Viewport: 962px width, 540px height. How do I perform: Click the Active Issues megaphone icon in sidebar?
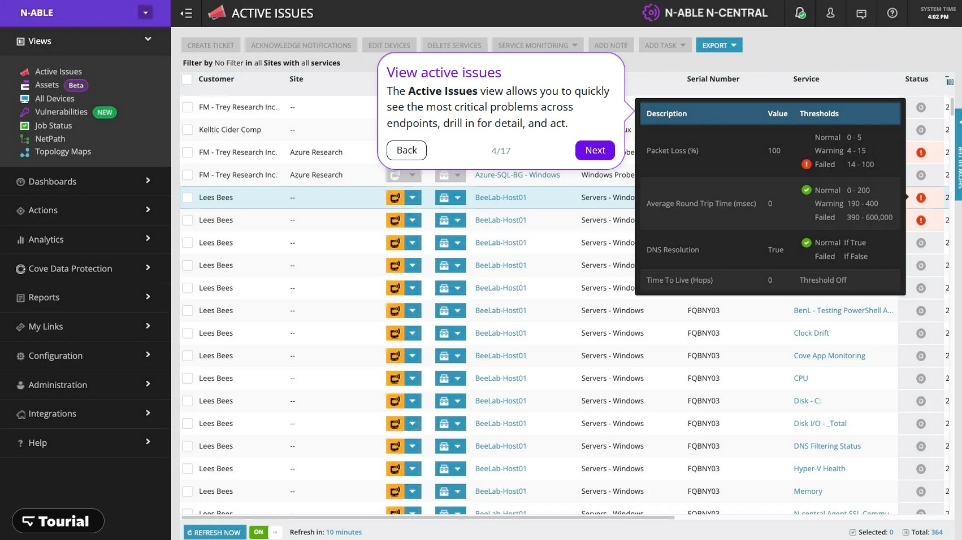pos(25,72)
